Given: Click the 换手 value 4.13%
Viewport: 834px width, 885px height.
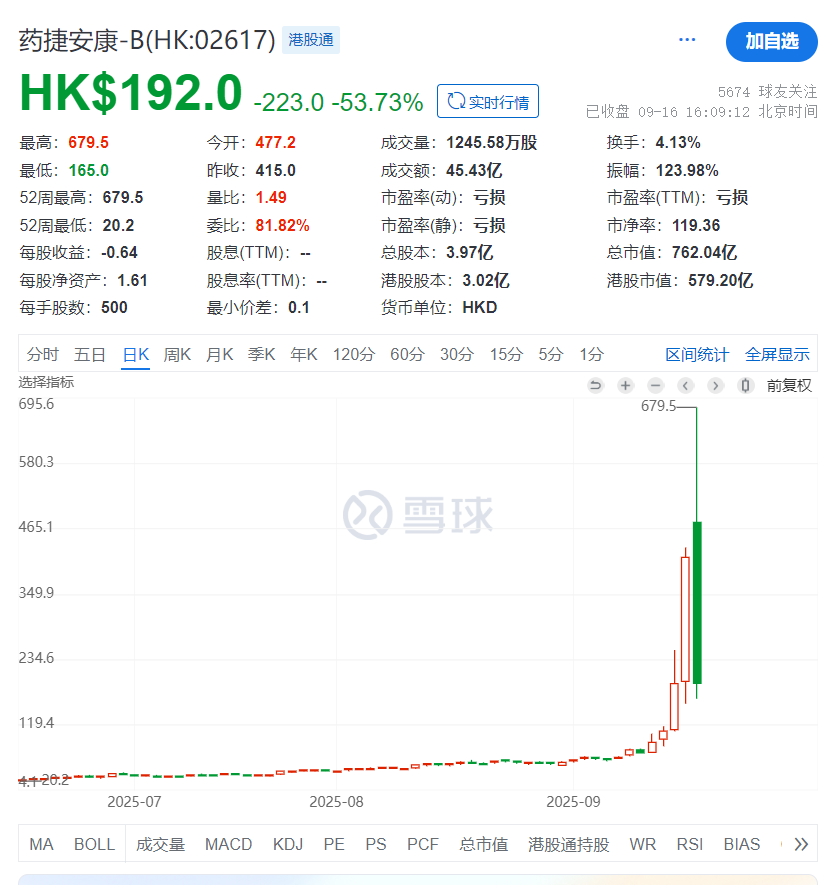Looking at the screenshot, I should click(x=678, y=143).
